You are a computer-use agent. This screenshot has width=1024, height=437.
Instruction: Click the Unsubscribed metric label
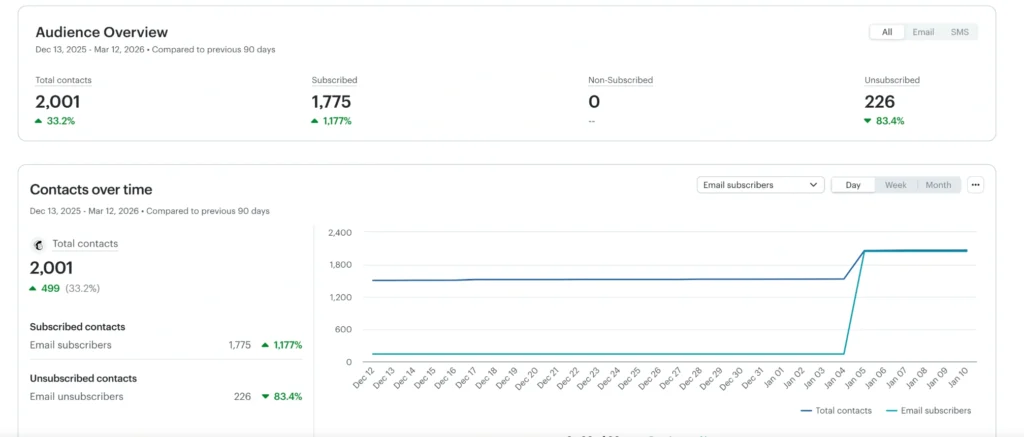(x=892, y=80)
